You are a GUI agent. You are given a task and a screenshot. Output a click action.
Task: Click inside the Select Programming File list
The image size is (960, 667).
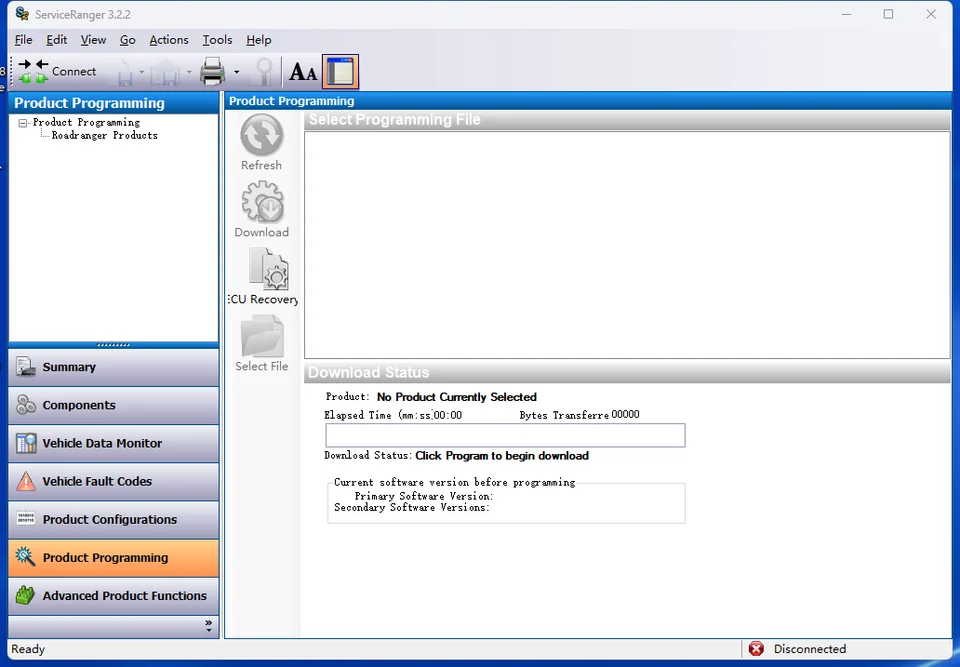(x=627, y=245)
